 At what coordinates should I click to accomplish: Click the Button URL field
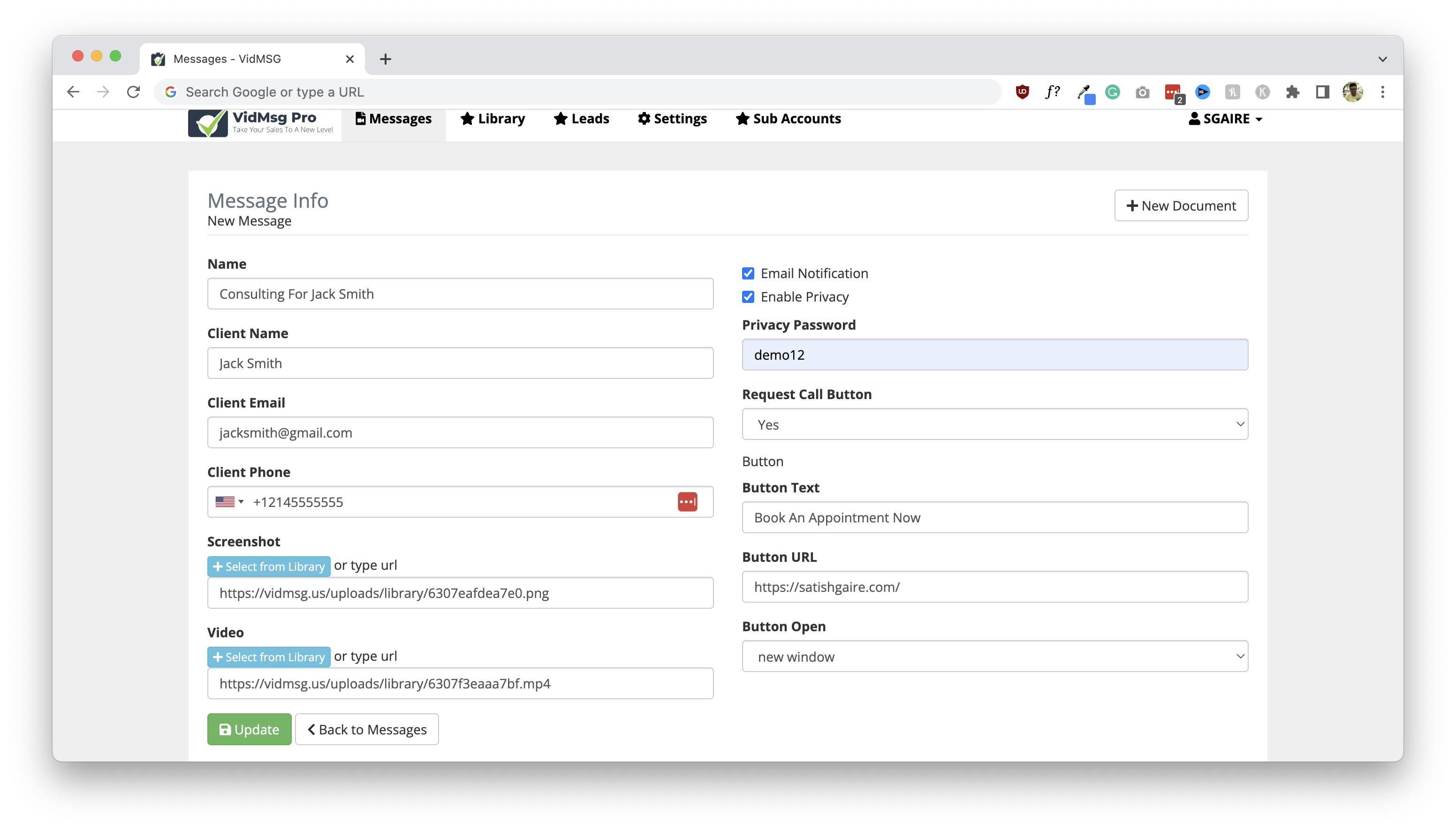point(995,587)
